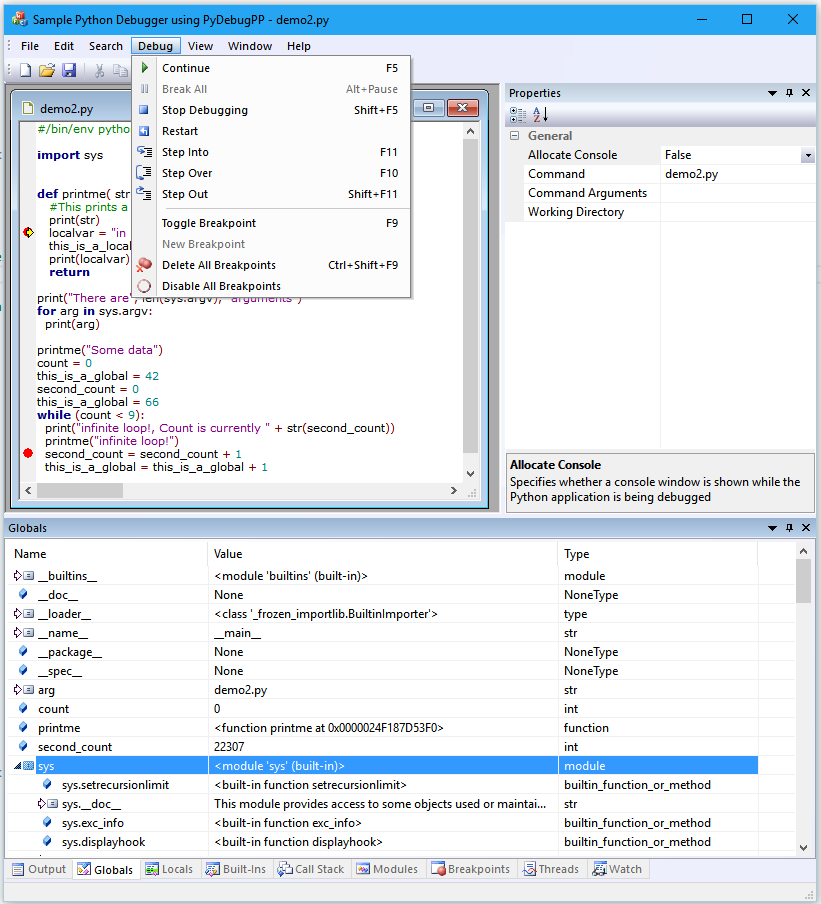
Task: Switch to the Threads tab
Action: pos(551,869)
